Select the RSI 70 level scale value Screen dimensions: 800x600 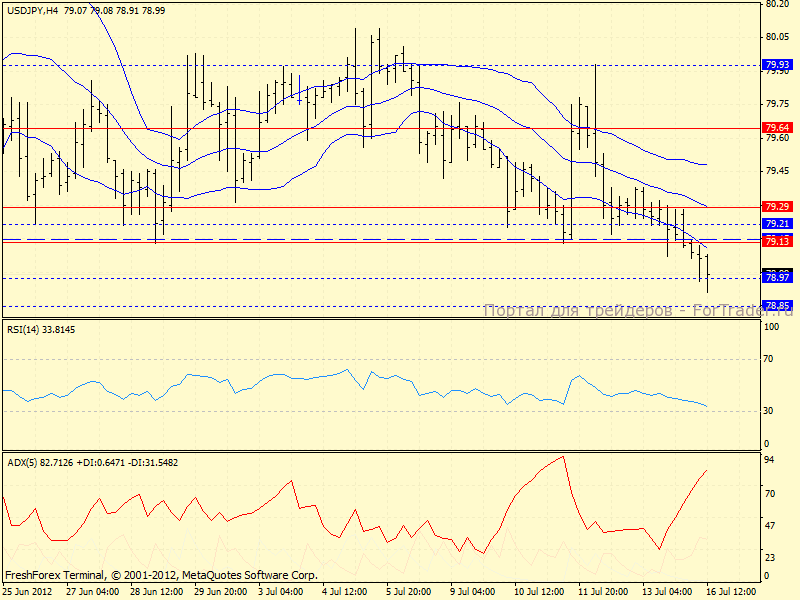click(771, 357)
